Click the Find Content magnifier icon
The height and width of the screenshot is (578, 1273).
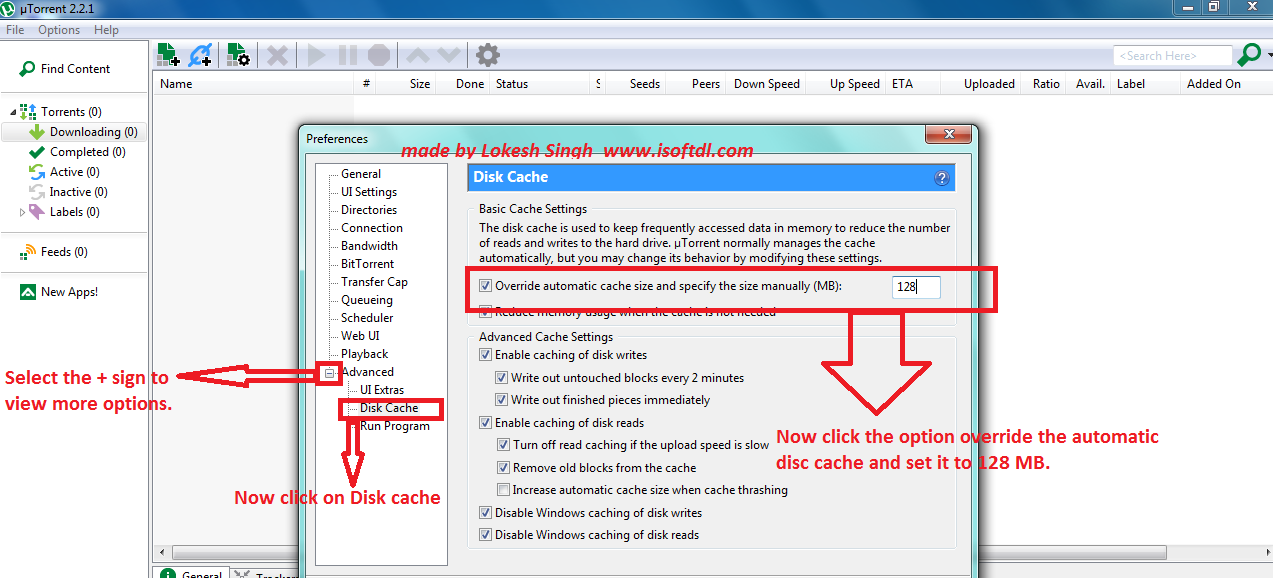click(x=28, y=69)
